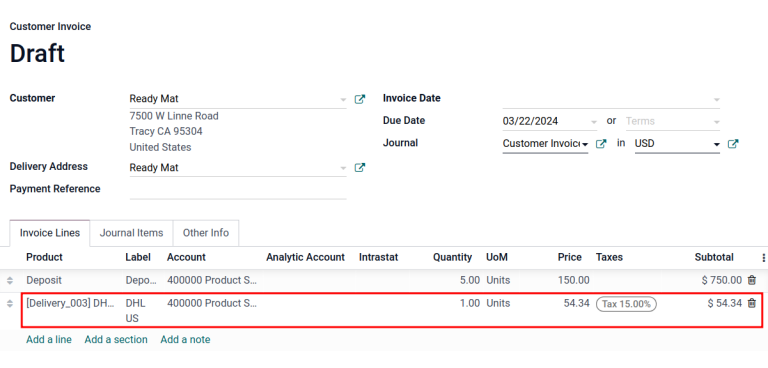Switch to the Other Info tab
This screenshot has width=768, height=368.
coord(206,233)
